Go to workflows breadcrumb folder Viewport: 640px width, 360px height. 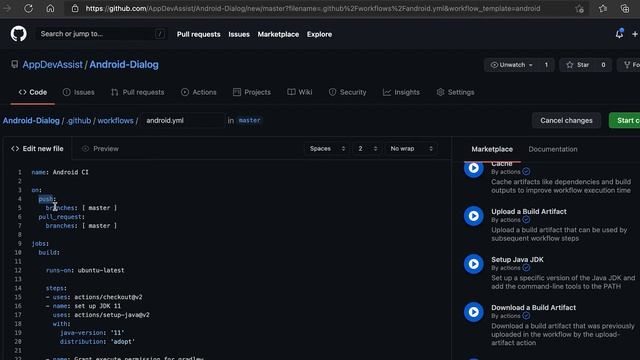point(116,120)
